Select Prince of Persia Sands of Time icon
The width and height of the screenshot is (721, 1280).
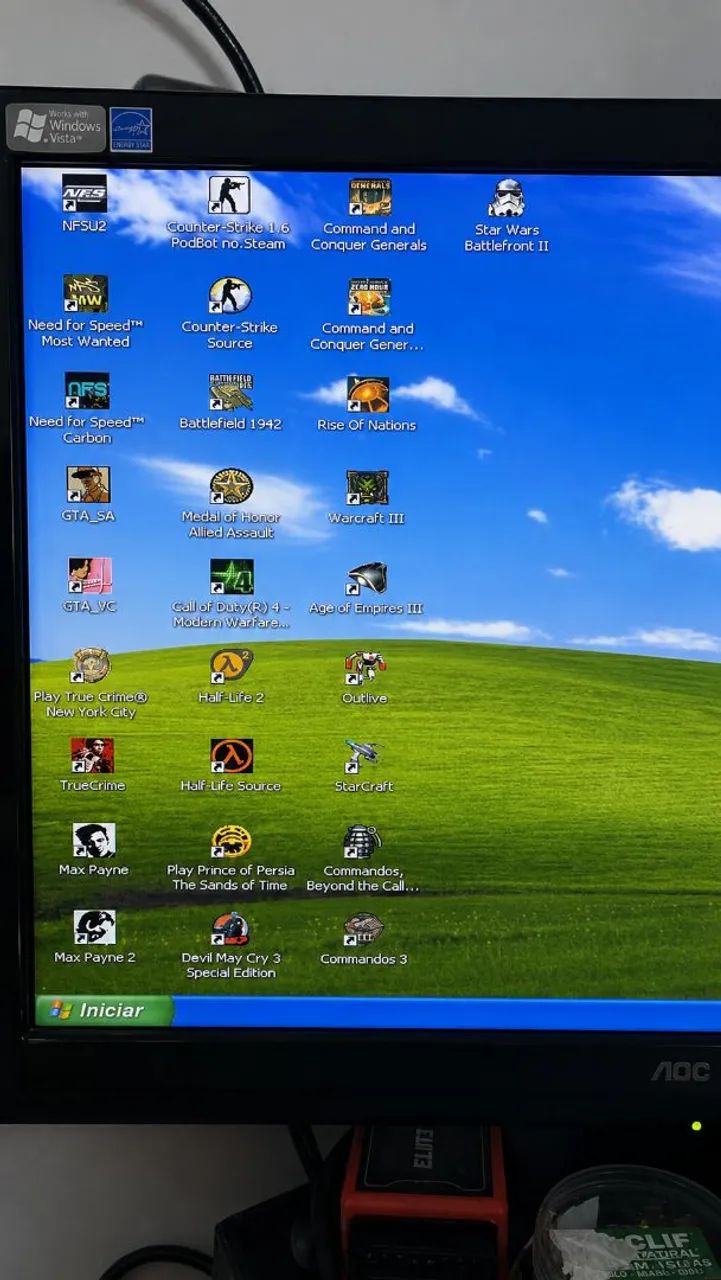point(231,842)
